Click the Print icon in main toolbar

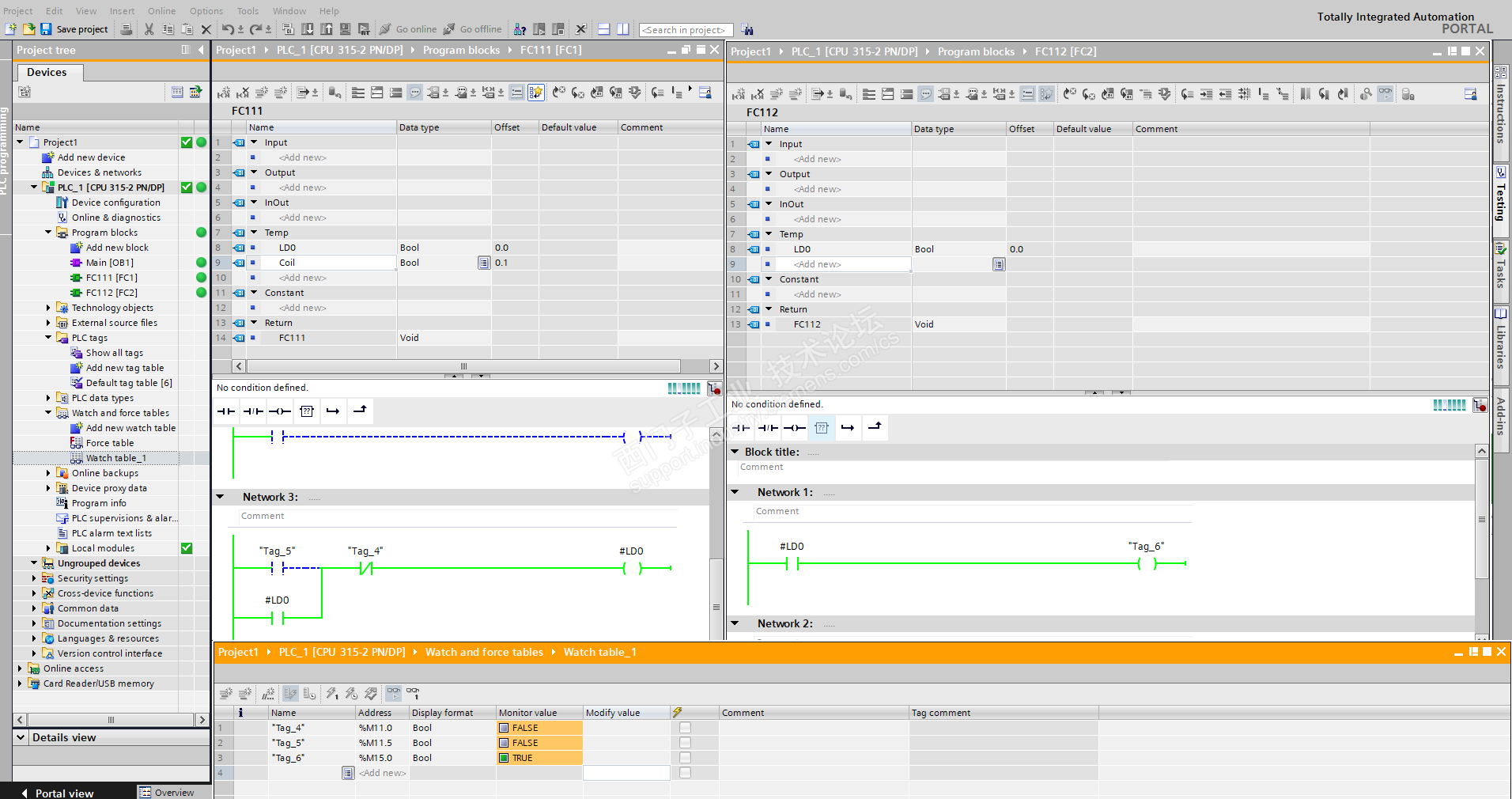point(126,29)
